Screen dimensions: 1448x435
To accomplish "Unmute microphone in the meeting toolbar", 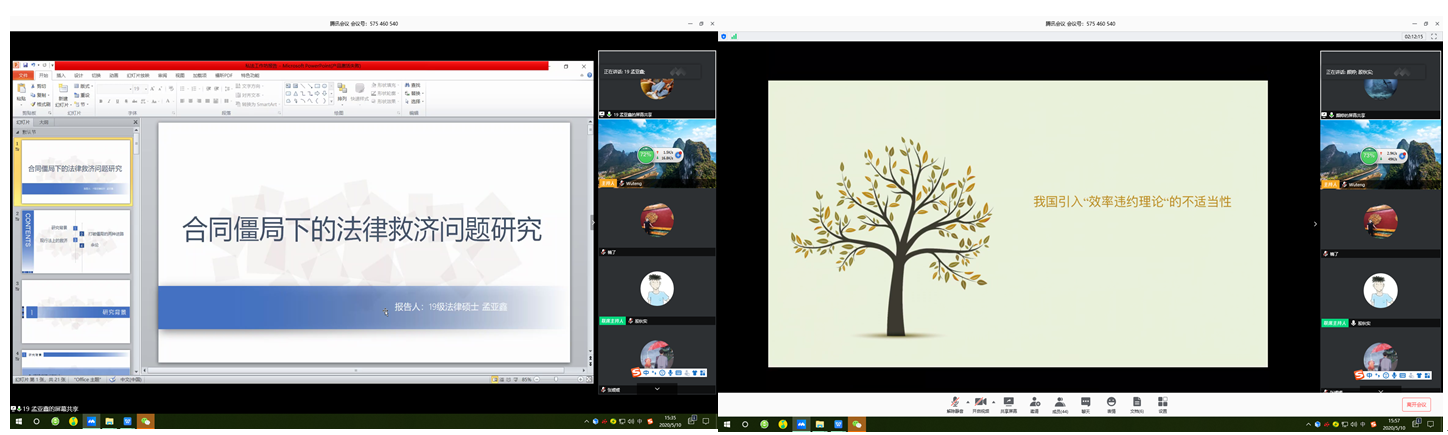I will [x=955, y=402].
